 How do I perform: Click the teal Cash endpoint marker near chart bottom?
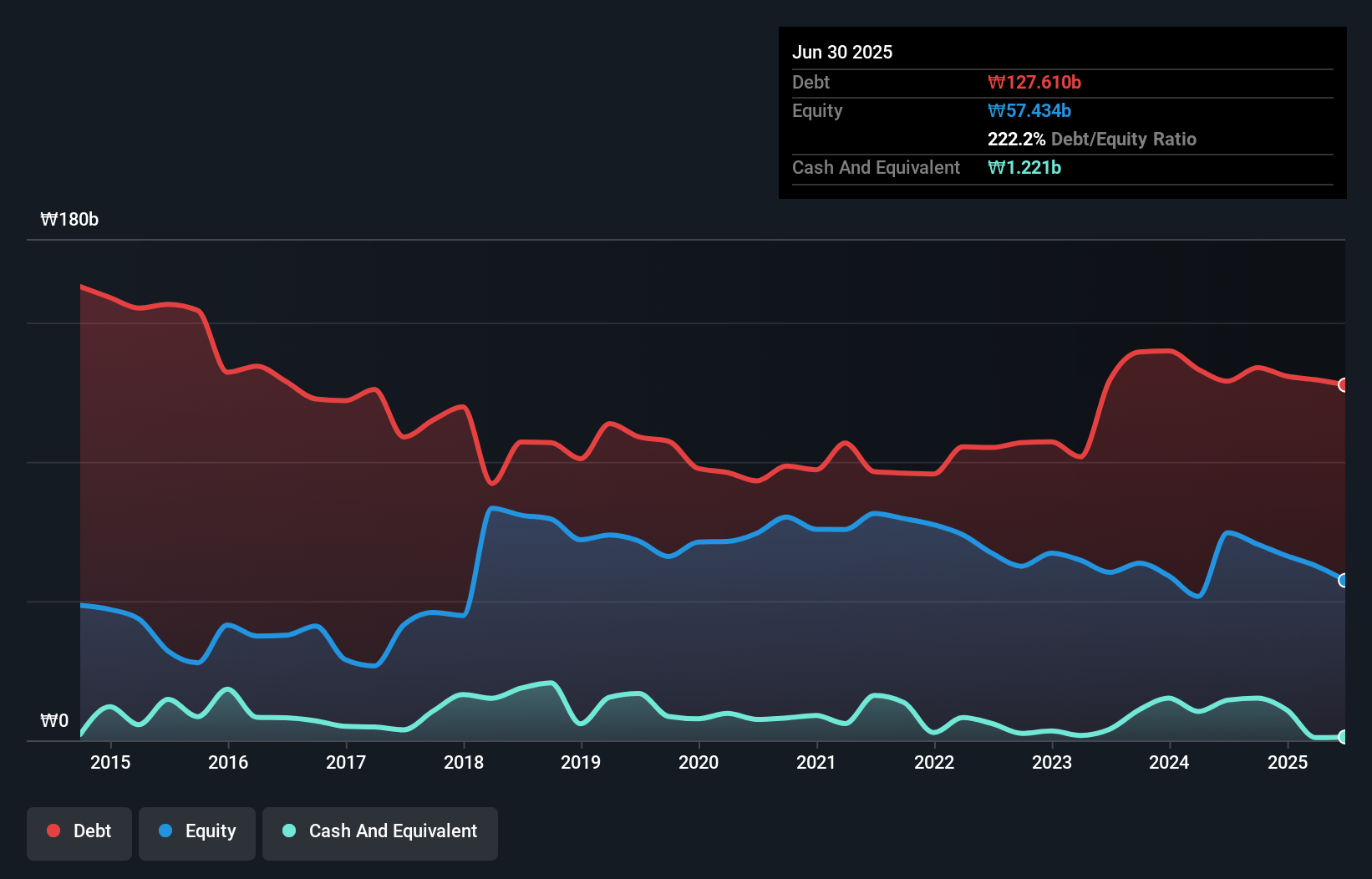pyautogui.click(x=1344, y=738)
